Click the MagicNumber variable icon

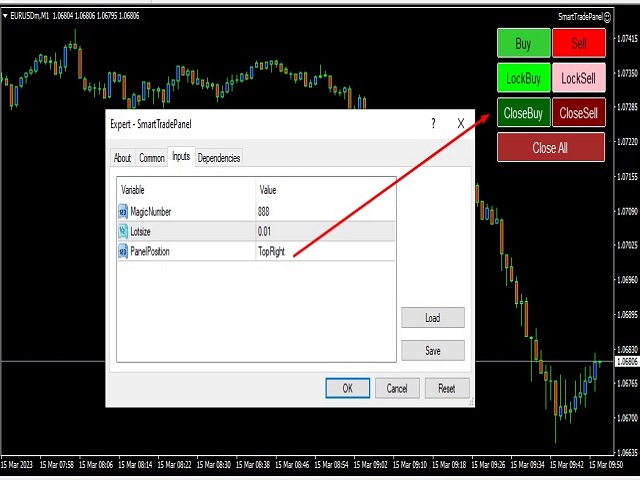pos(123,211)
